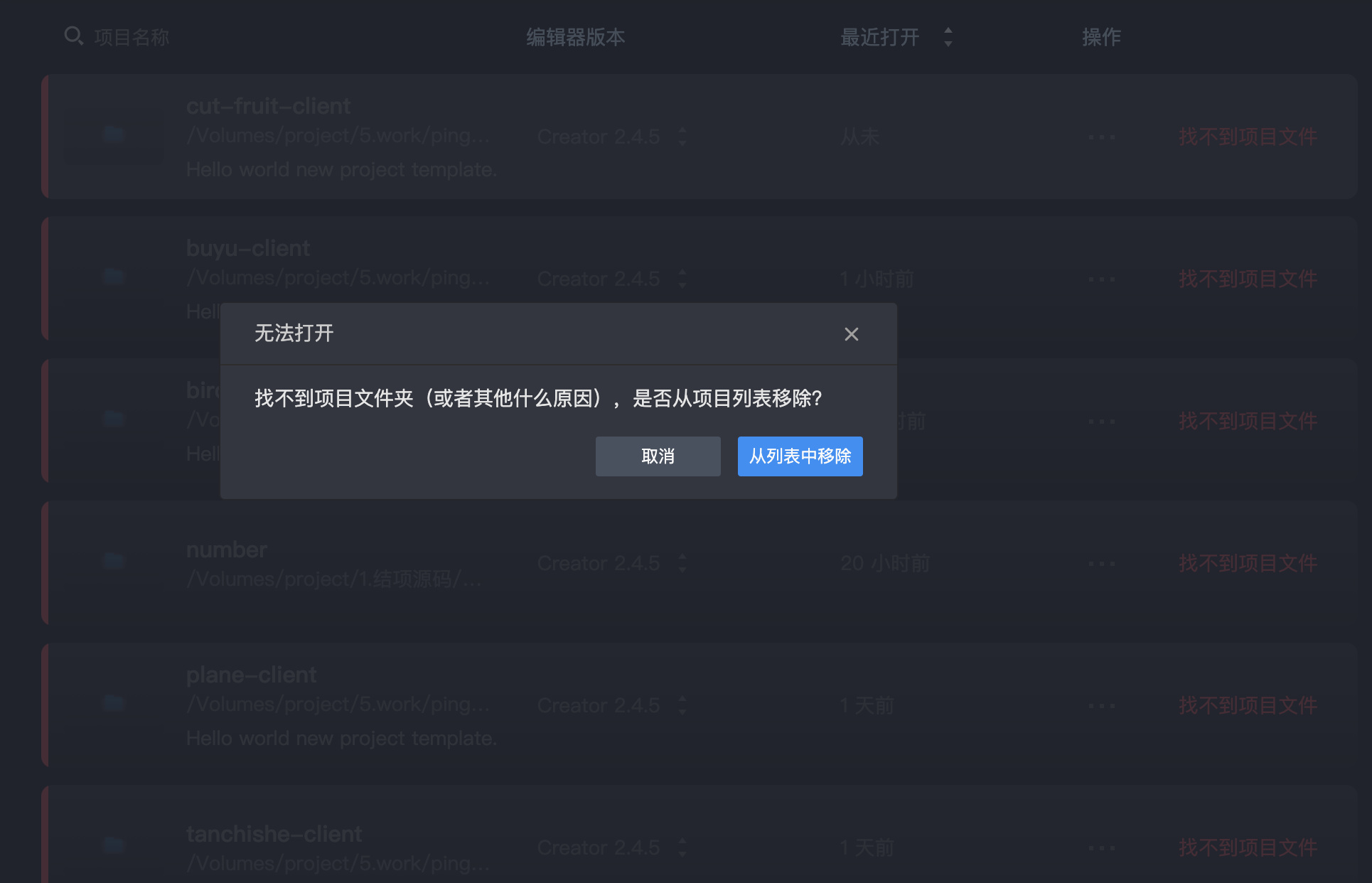Open three-dot menu for plane-client
This screenshot has width=1372, height=883.
[1101, 705]
